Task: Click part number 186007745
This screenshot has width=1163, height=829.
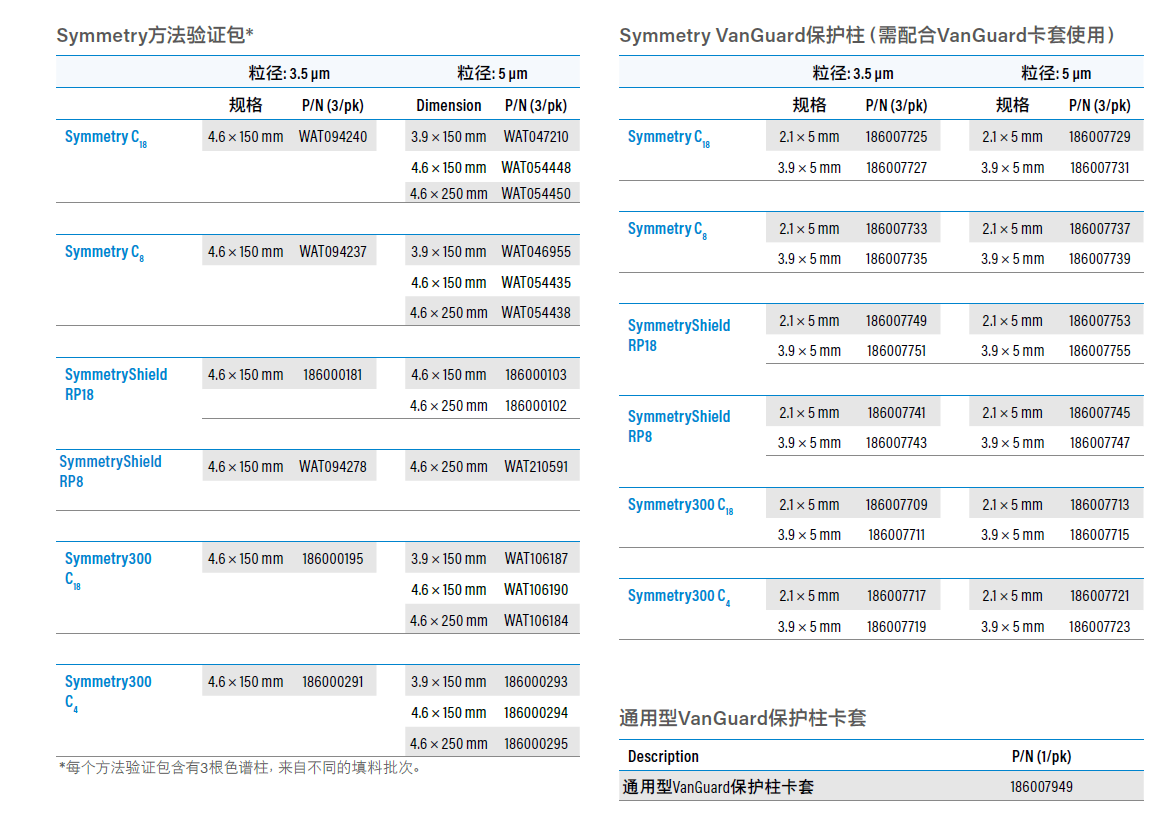Action: [1099, 413]
